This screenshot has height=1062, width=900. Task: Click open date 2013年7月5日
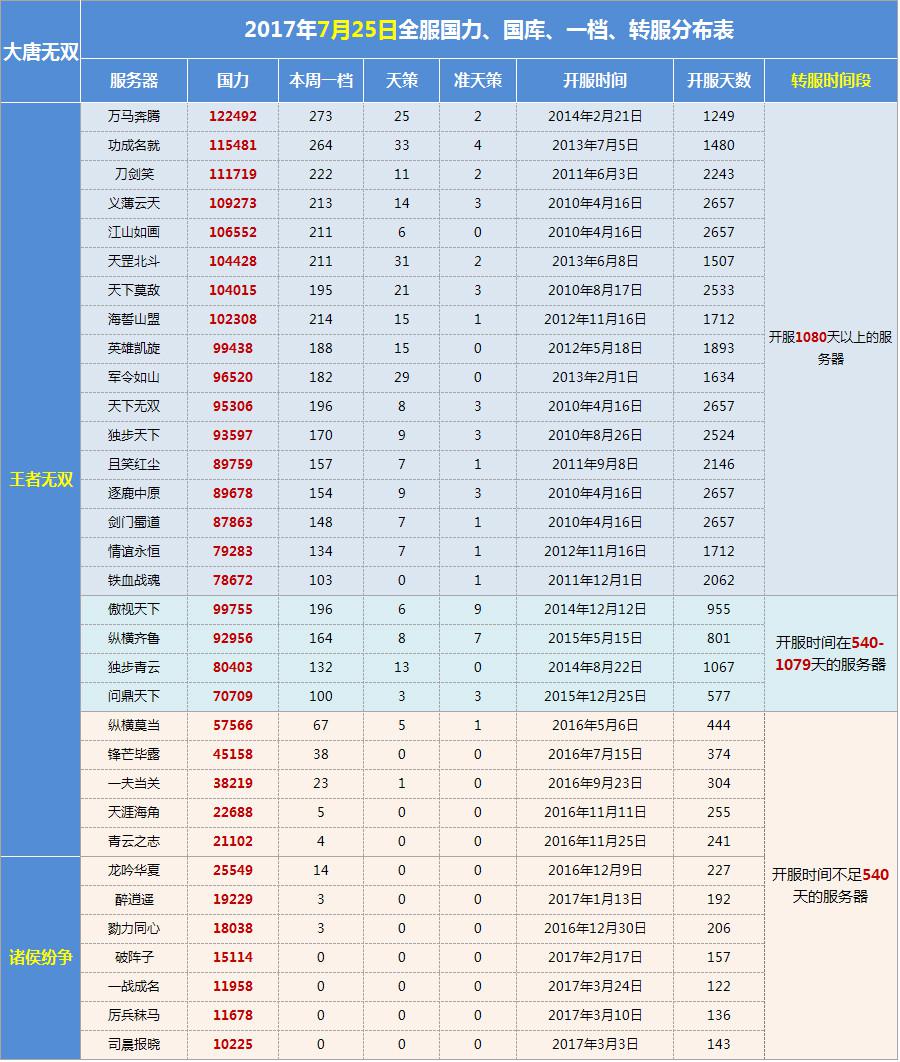(595, 146)
